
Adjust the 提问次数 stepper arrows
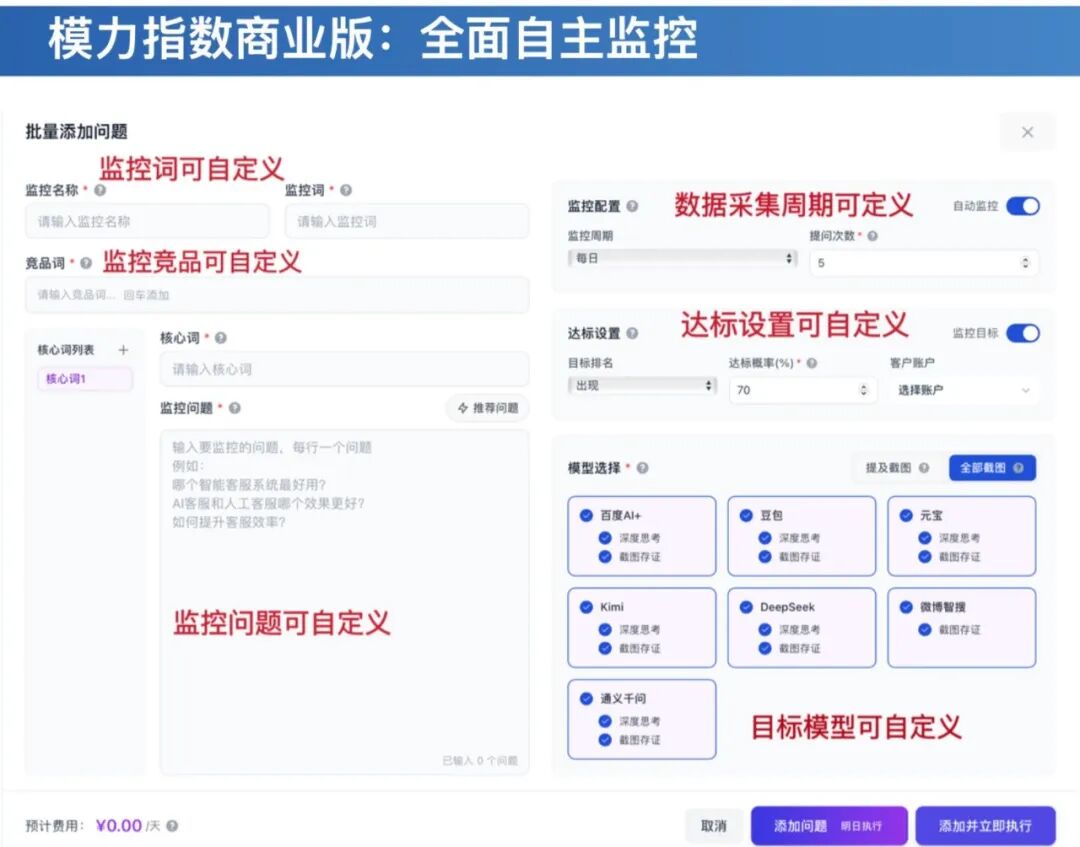click(x=1025, y=263)
